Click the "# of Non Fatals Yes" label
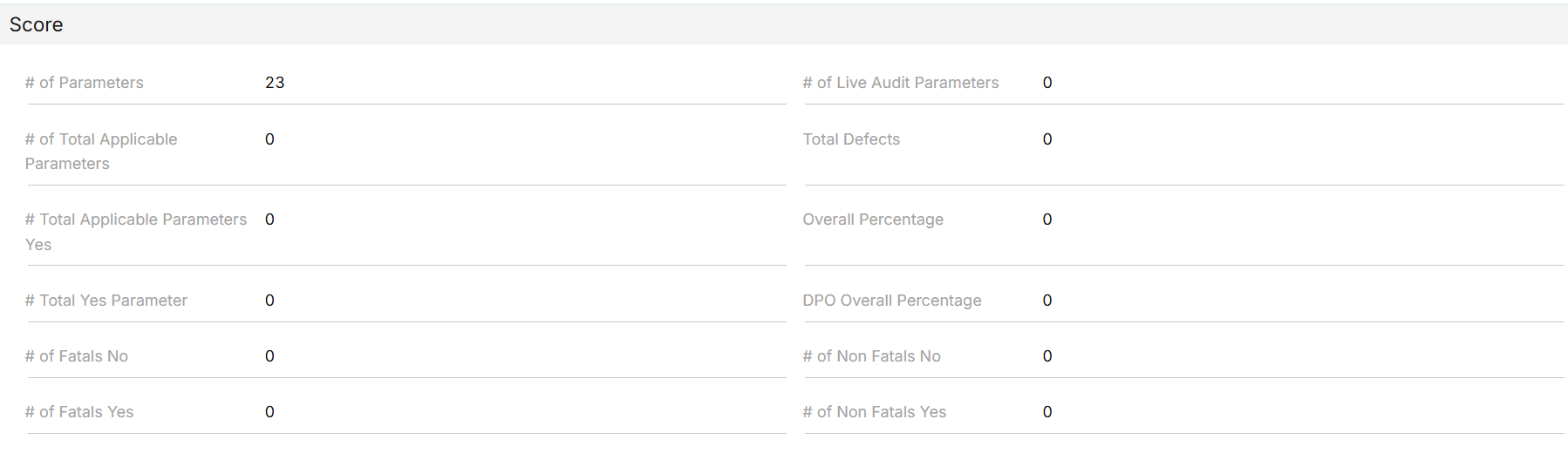 click(874, 412)
